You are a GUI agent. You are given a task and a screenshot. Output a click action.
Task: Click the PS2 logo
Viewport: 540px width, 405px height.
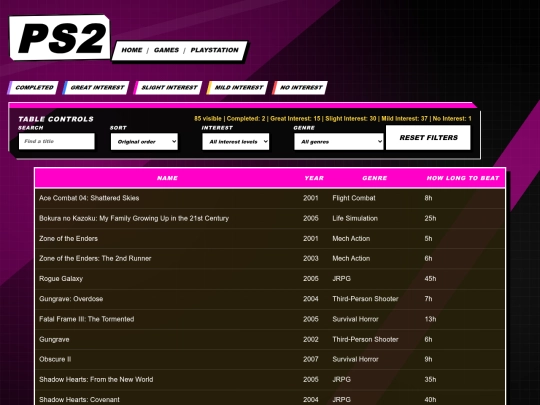[60, 38]
